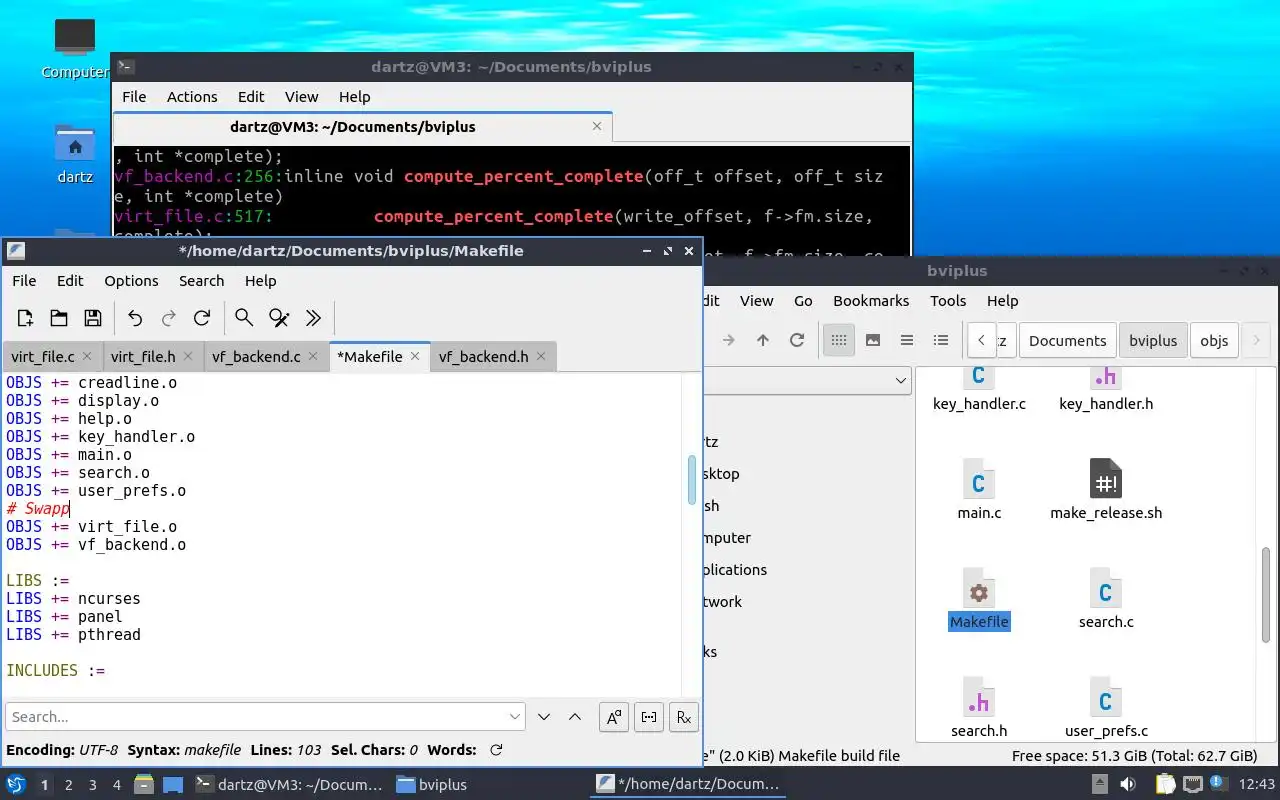This screenshot has height=800, width=1280.
Task: Open the Find magnifier in editor toolbar
Action: coord(244,318)
